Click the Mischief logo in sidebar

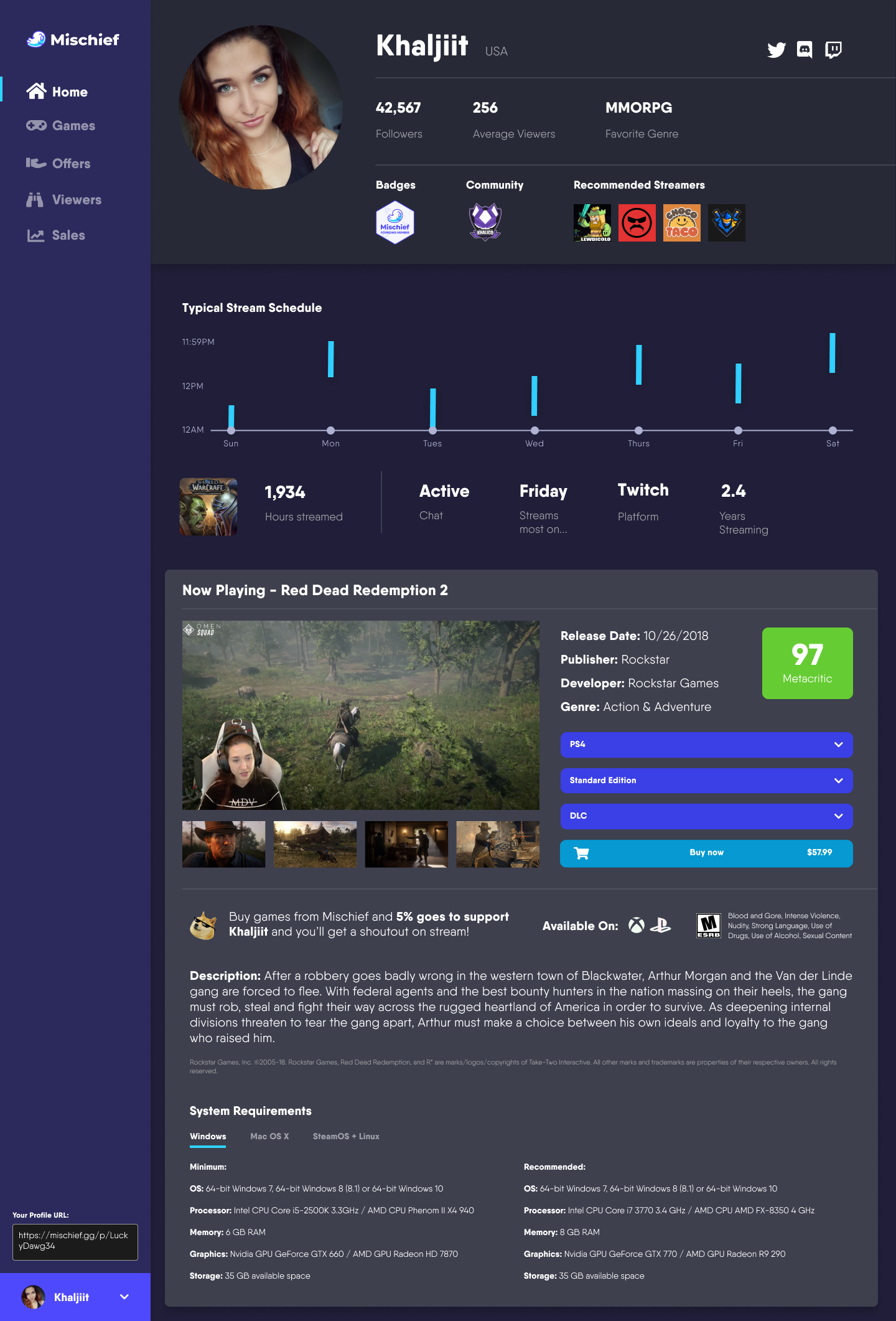point(73,40)
